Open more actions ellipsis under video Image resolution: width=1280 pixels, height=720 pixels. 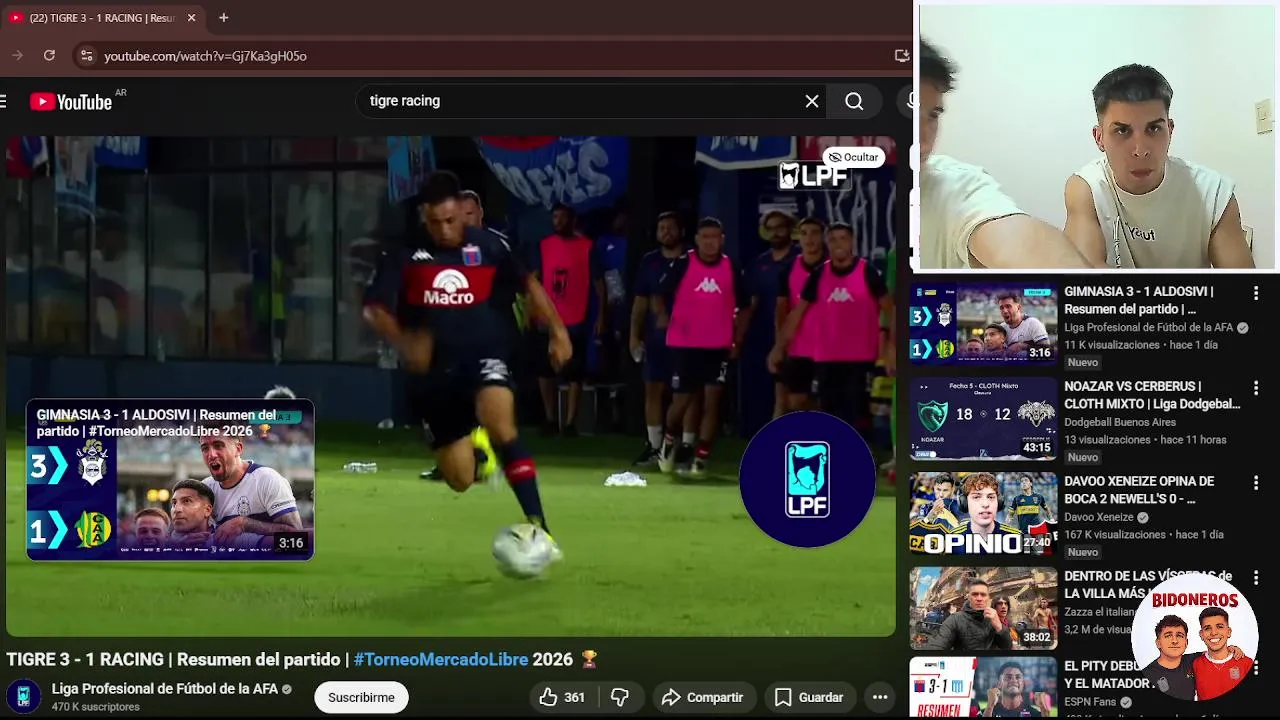[880, 697]
